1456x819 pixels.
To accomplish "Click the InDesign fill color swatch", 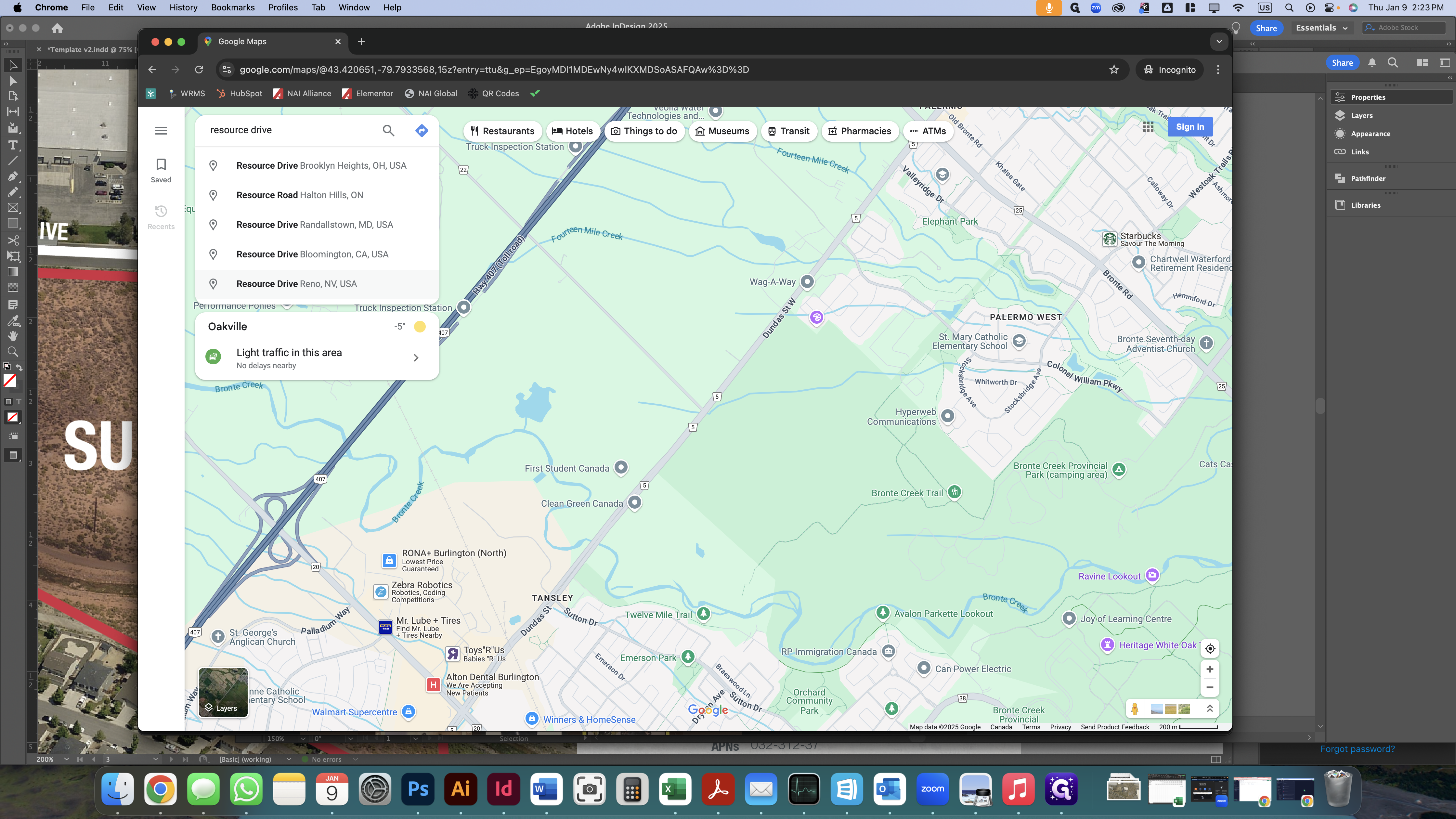I will click(x=10, y=380).
